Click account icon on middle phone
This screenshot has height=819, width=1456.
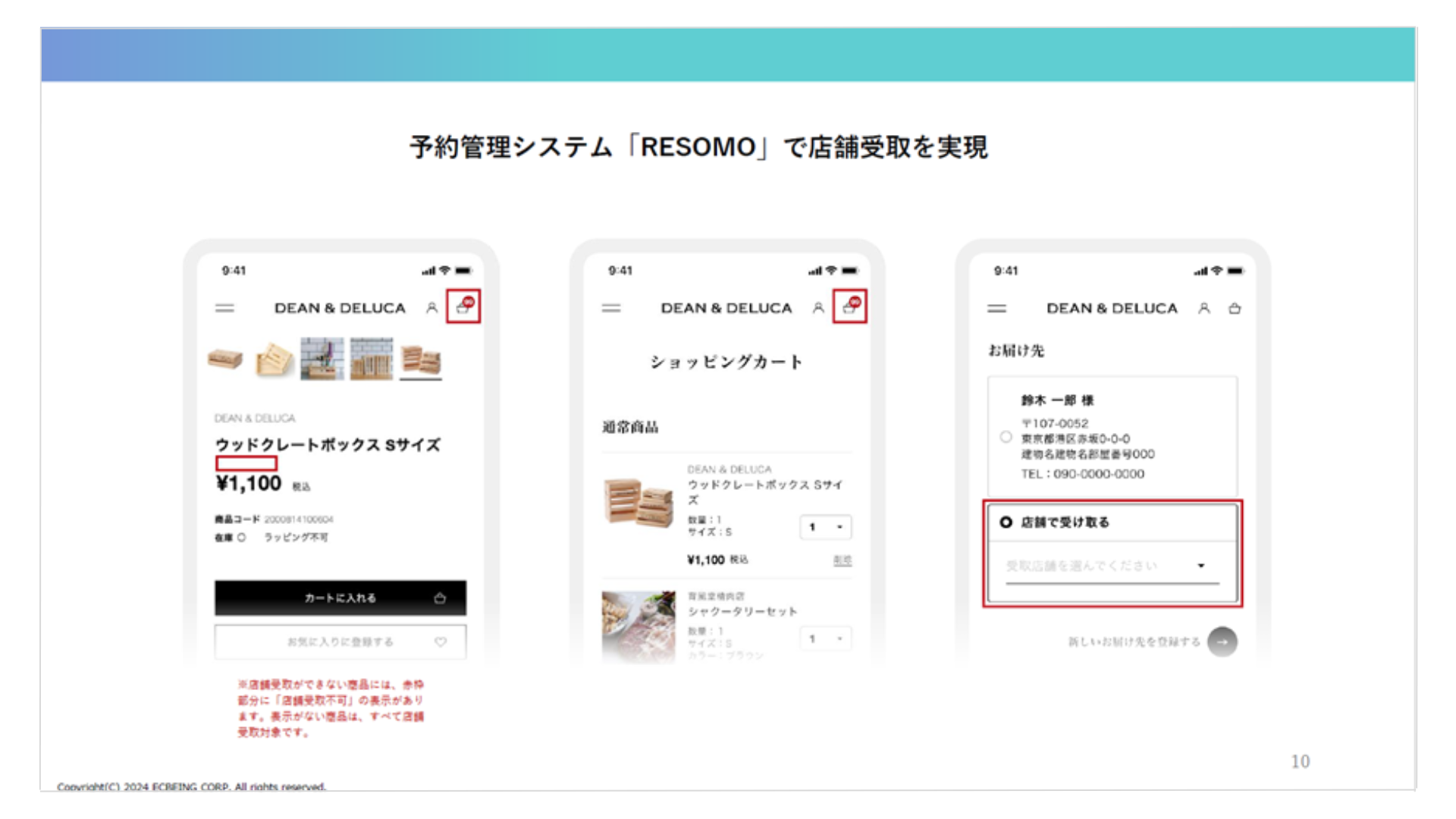[818, 308]
